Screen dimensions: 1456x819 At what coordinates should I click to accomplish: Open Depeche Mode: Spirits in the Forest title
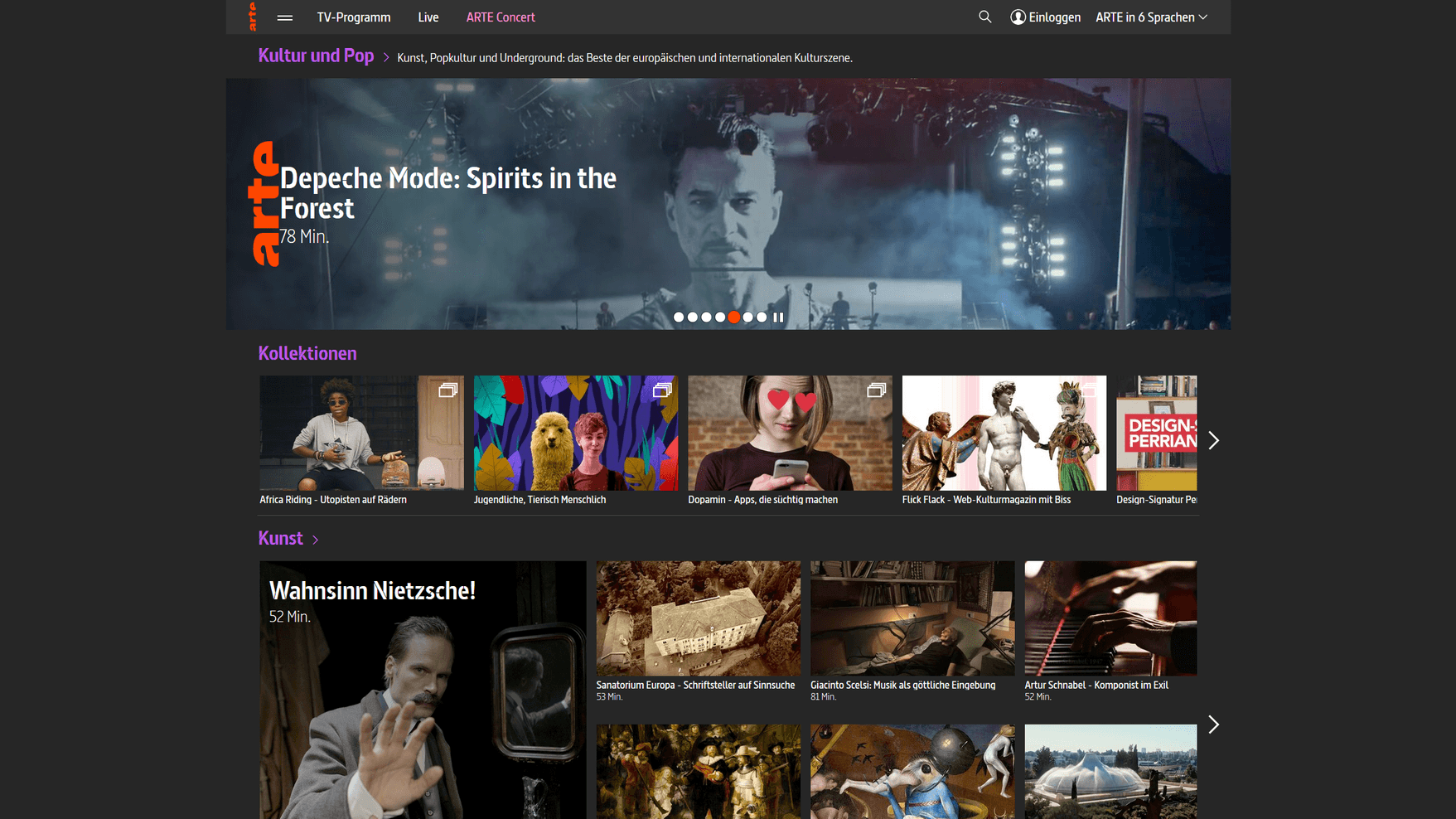(448, 192)
